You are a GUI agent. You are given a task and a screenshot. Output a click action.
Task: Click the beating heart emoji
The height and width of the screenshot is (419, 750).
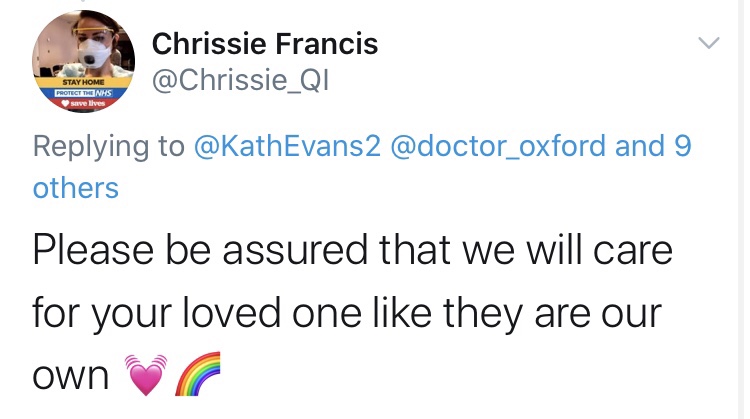click(x=144, y=378)
